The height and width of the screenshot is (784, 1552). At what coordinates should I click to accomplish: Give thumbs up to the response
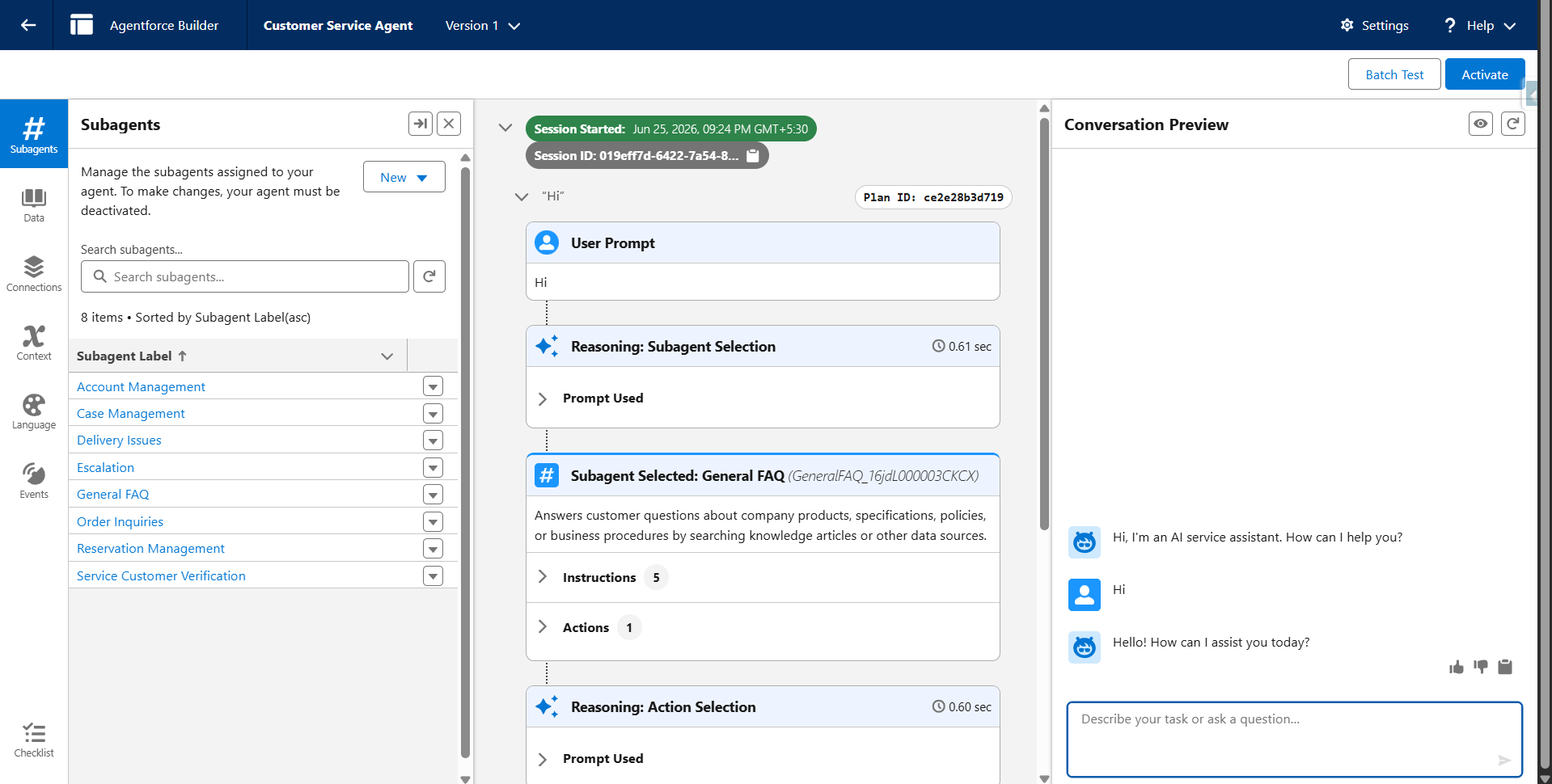tap(1457, 667)
